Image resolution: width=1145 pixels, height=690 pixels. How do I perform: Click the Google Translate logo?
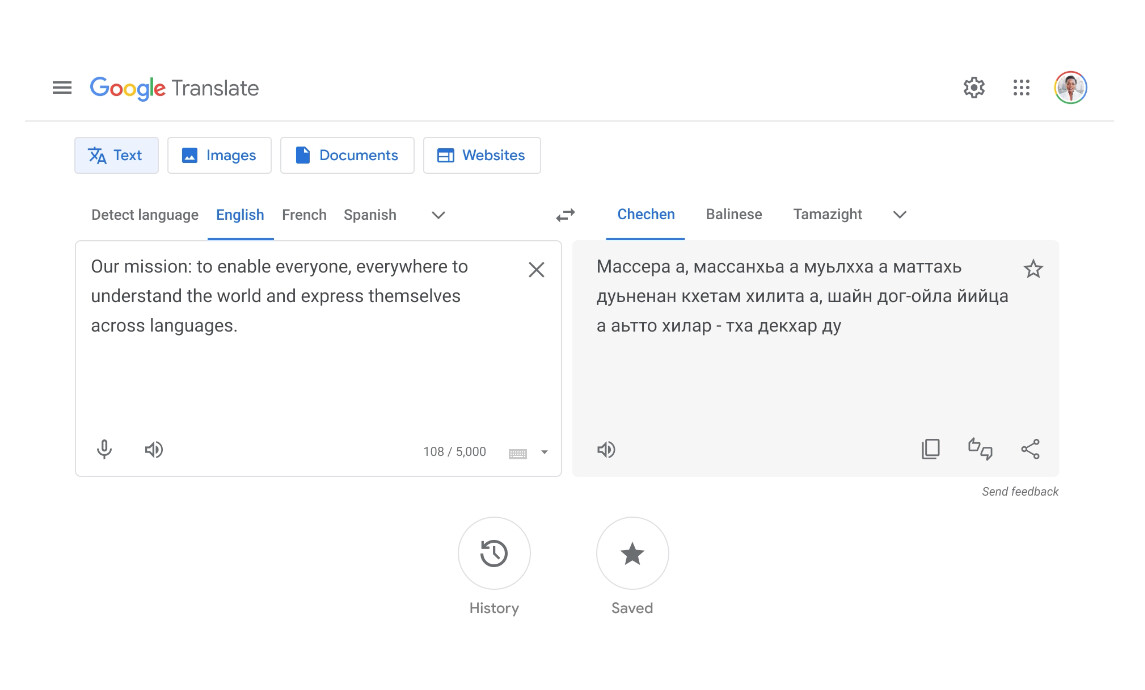[x=175, y=88]
